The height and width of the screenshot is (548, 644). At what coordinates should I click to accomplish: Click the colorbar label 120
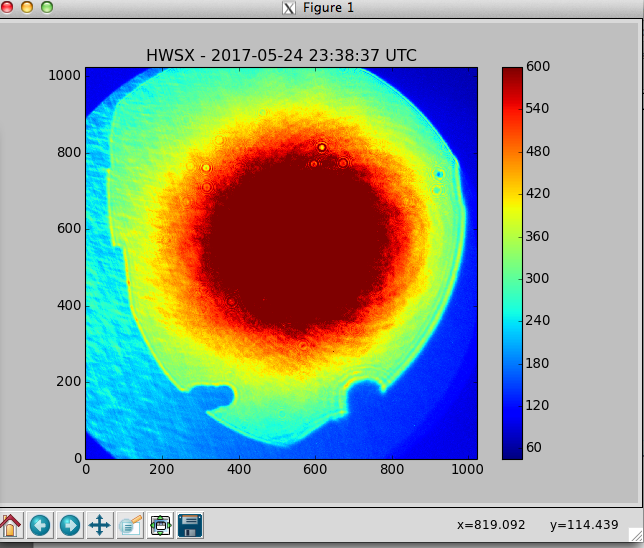538,405
